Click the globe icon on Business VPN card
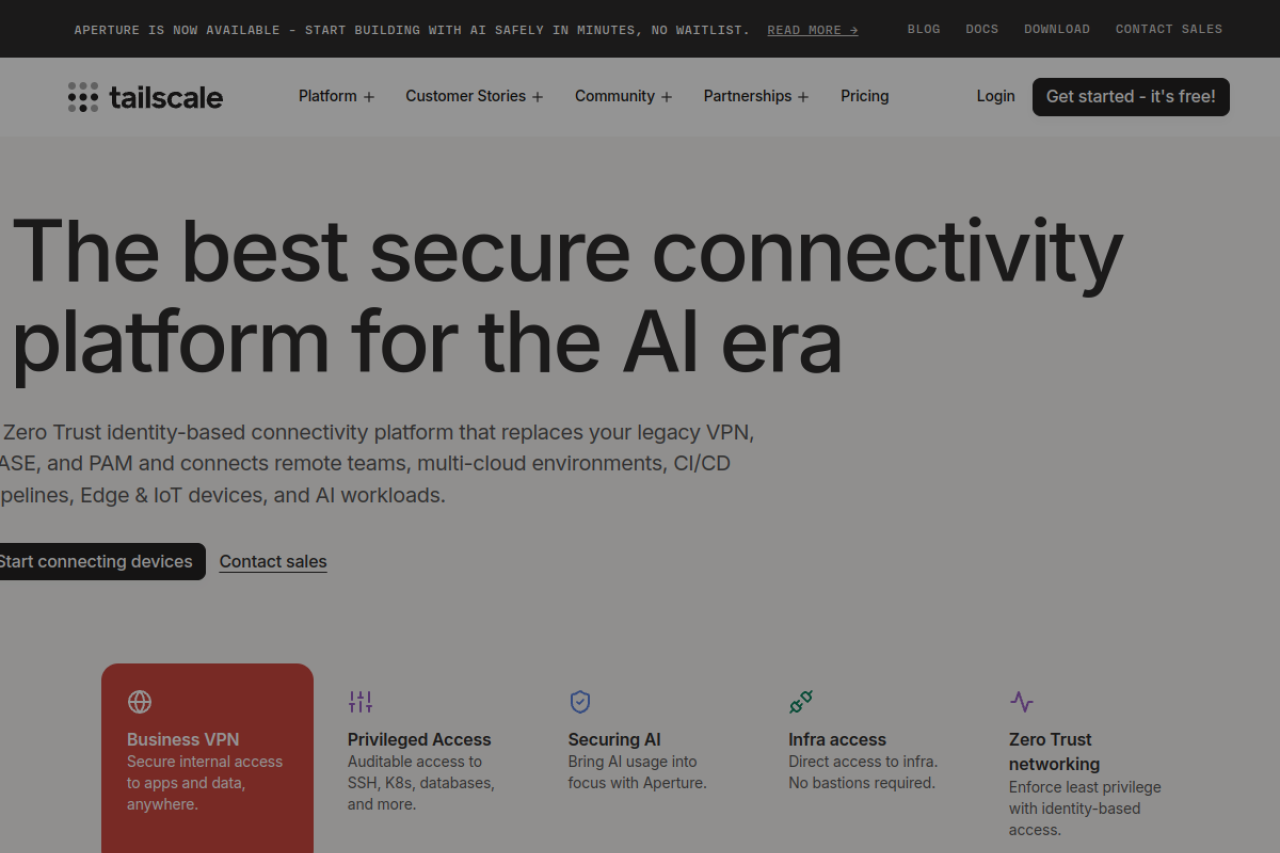This screenshot has height=853, width=1280. 140,702
